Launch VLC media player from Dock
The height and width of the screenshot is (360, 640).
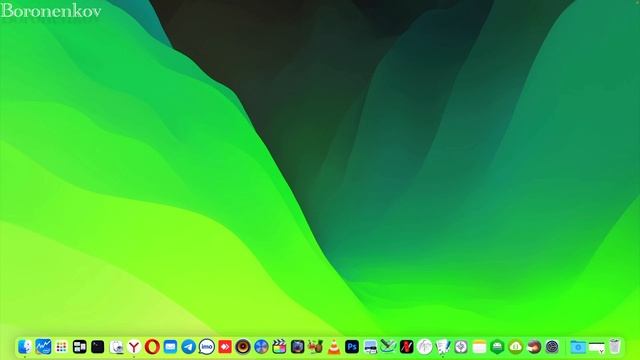(x=334, y=347)
